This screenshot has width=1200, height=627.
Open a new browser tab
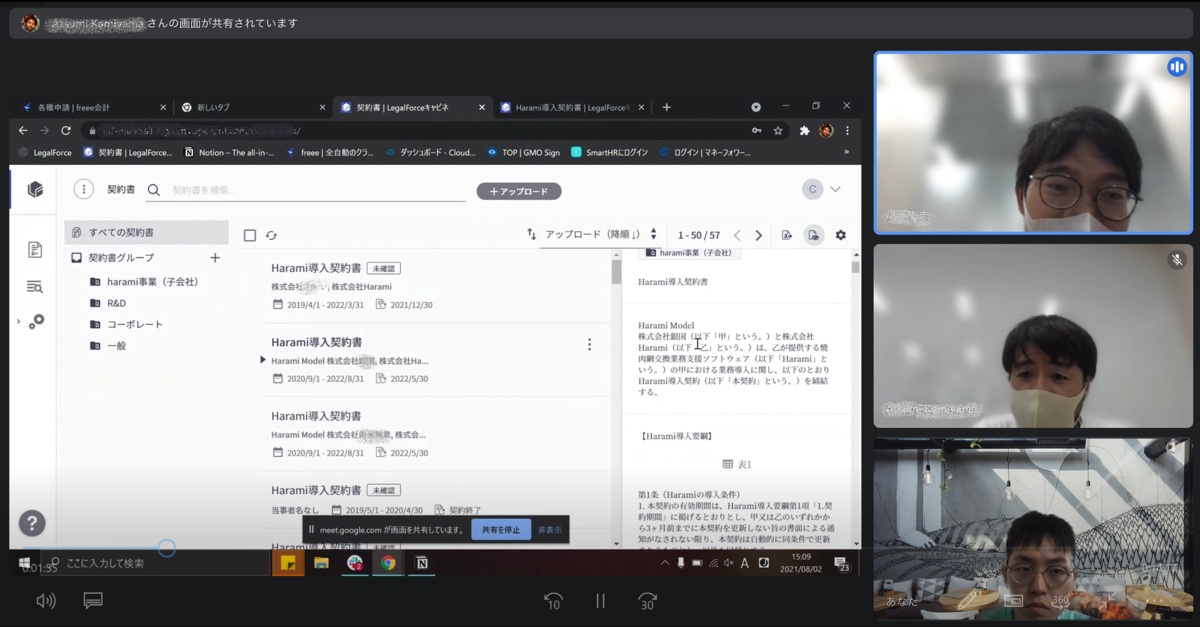pos(667,107)
